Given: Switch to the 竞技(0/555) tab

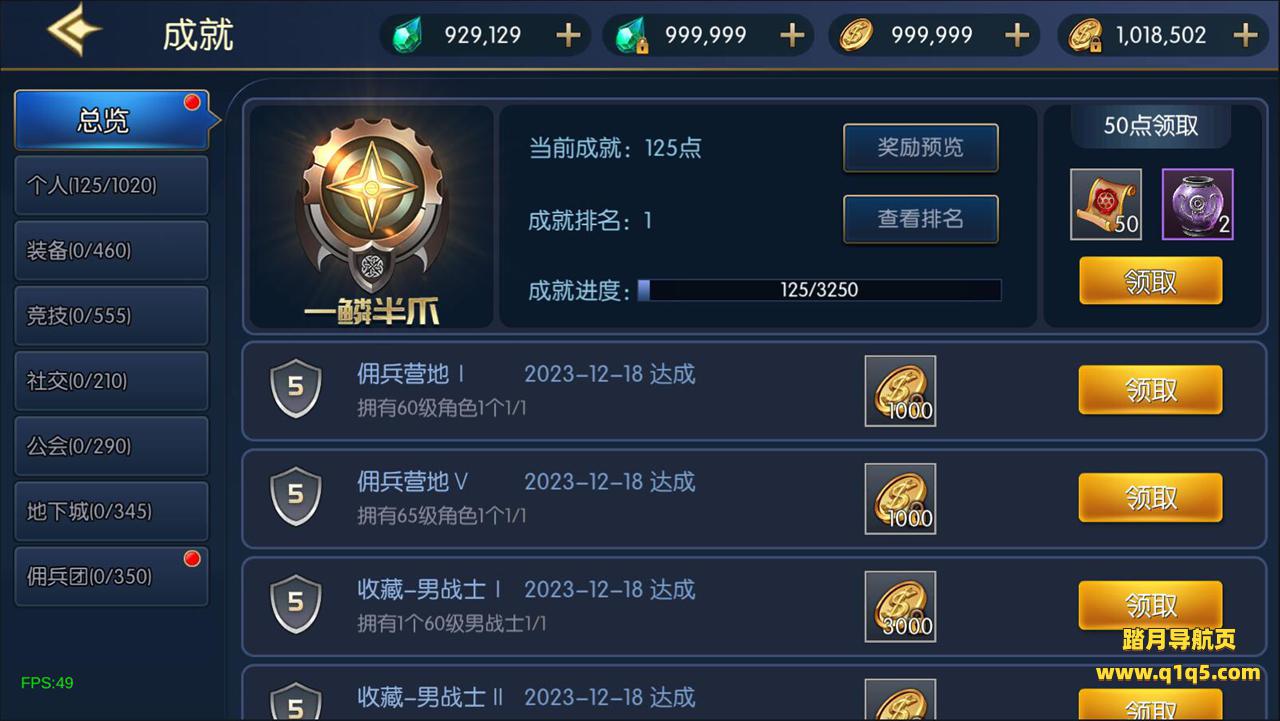Looking at the screenshot, I should pyautogui.click(x=111, y=316).
